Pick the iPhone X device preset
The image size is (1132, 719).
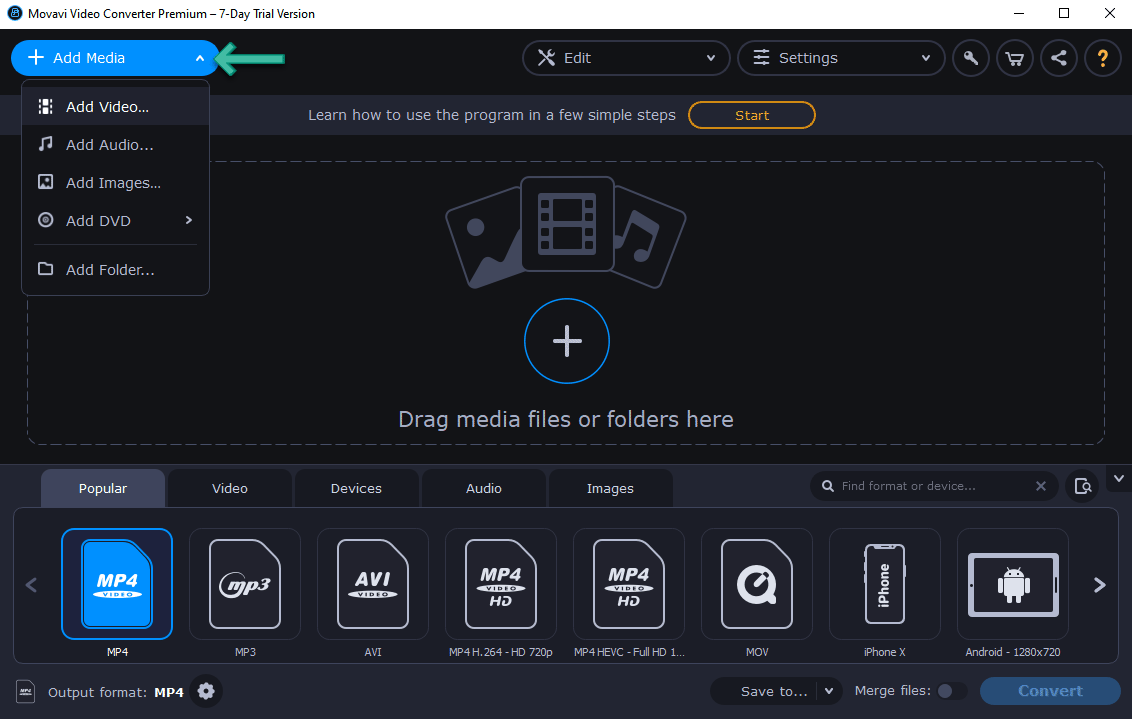[884, 584]
